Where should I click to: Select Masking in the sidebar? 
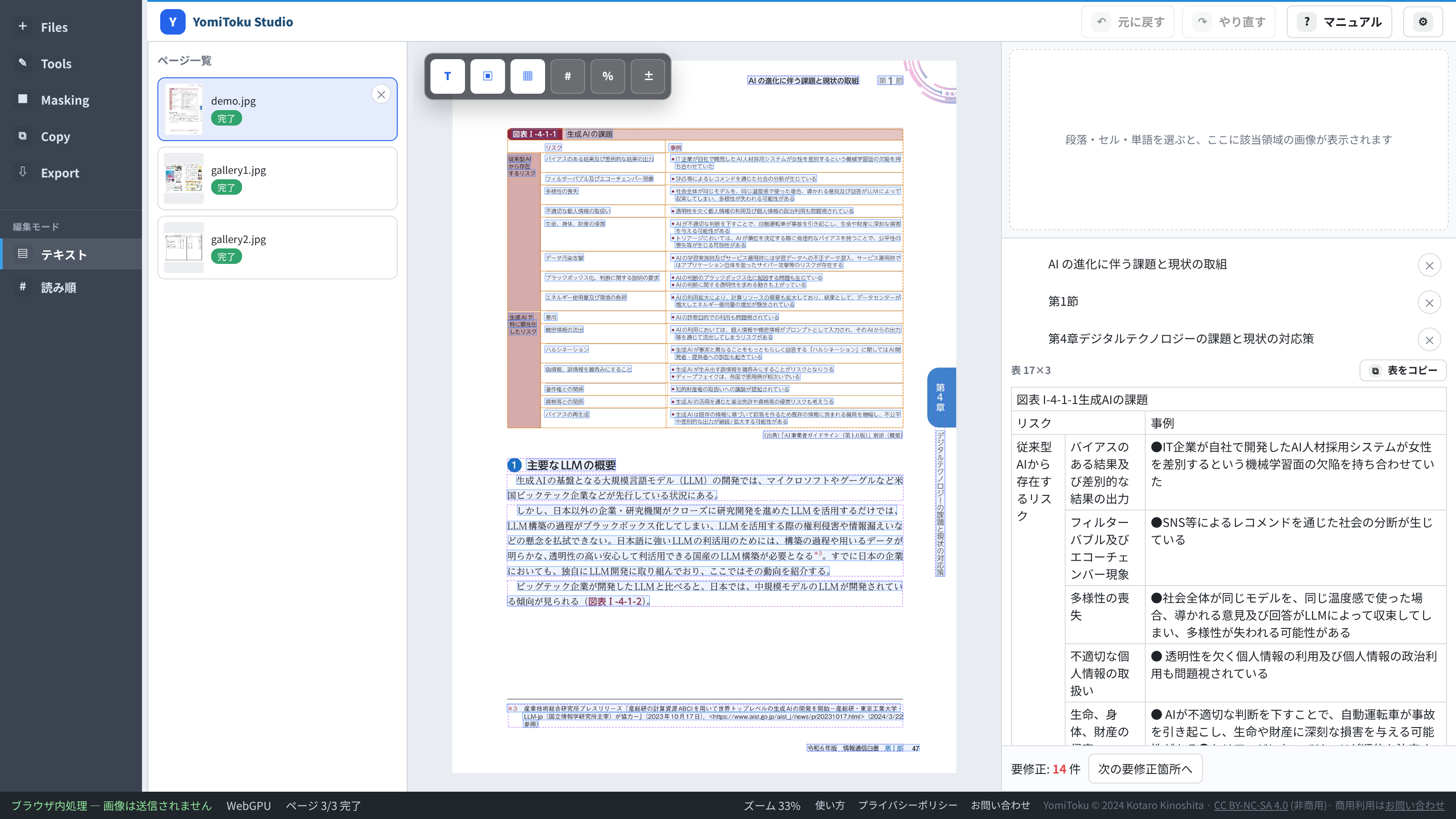click(x=71, y=100)
